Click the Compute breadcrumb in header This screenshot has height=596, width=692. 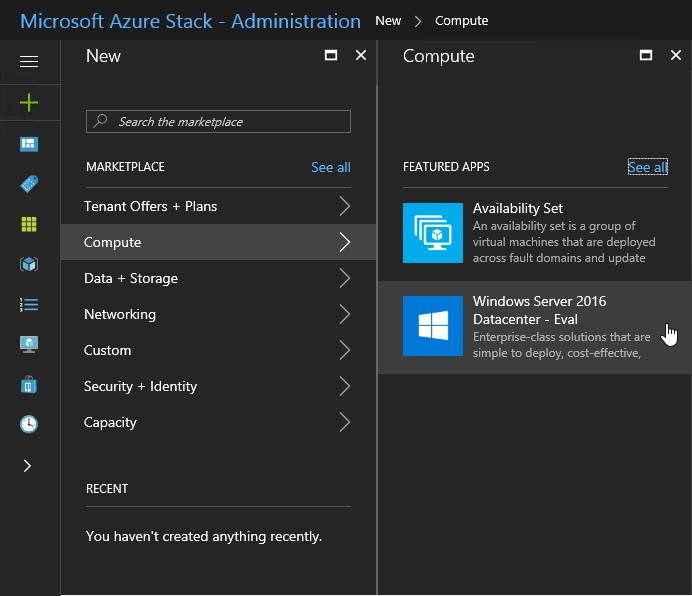(x=462, y=21)
